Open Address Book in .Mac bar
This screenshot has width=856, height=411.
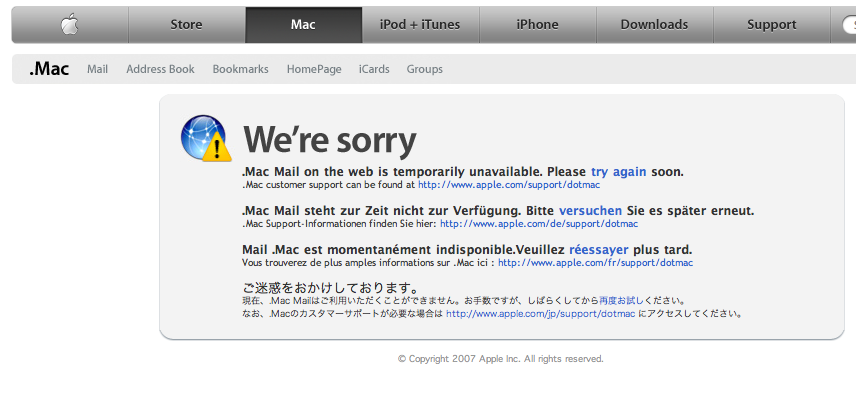coord(160,69)
